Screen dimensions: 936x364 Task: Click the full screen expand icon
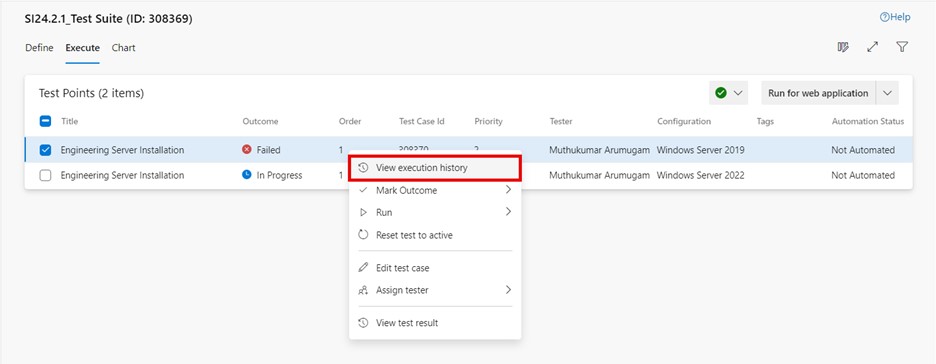point(873,47)
